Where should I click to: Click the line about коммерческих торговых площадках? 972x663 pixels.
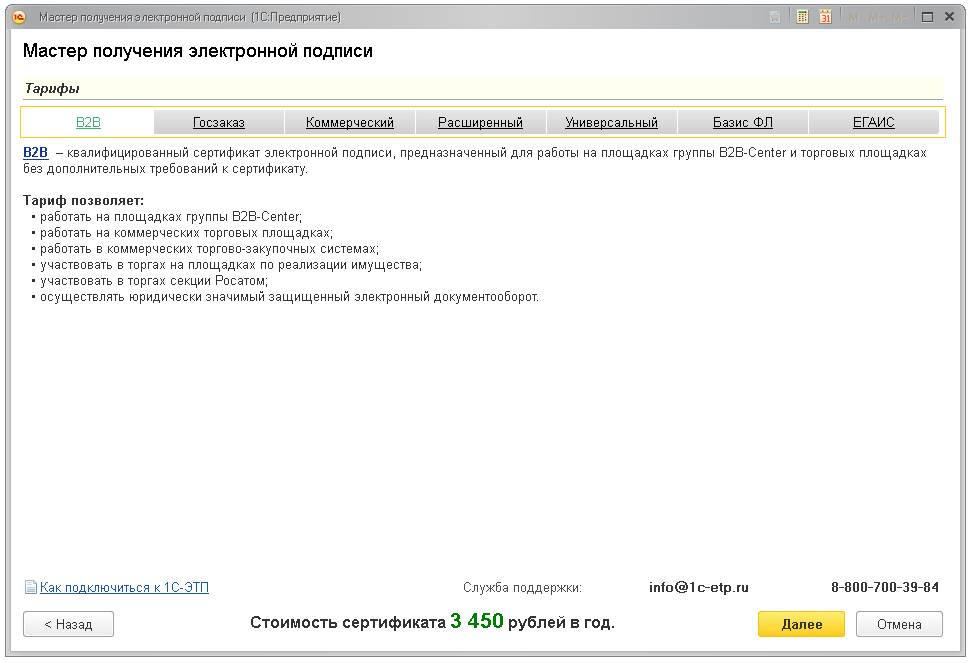(x=186, y=233)
